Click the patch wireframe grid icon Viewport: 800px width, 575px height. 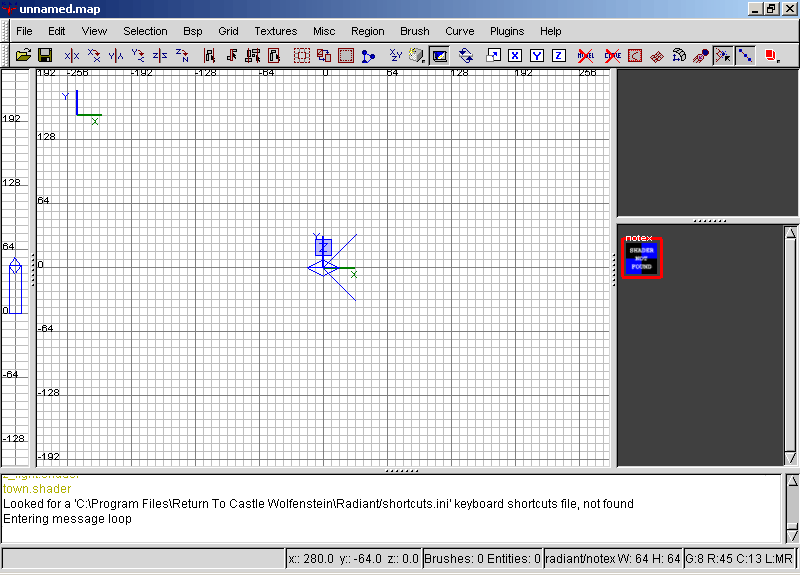pos(657,55)
